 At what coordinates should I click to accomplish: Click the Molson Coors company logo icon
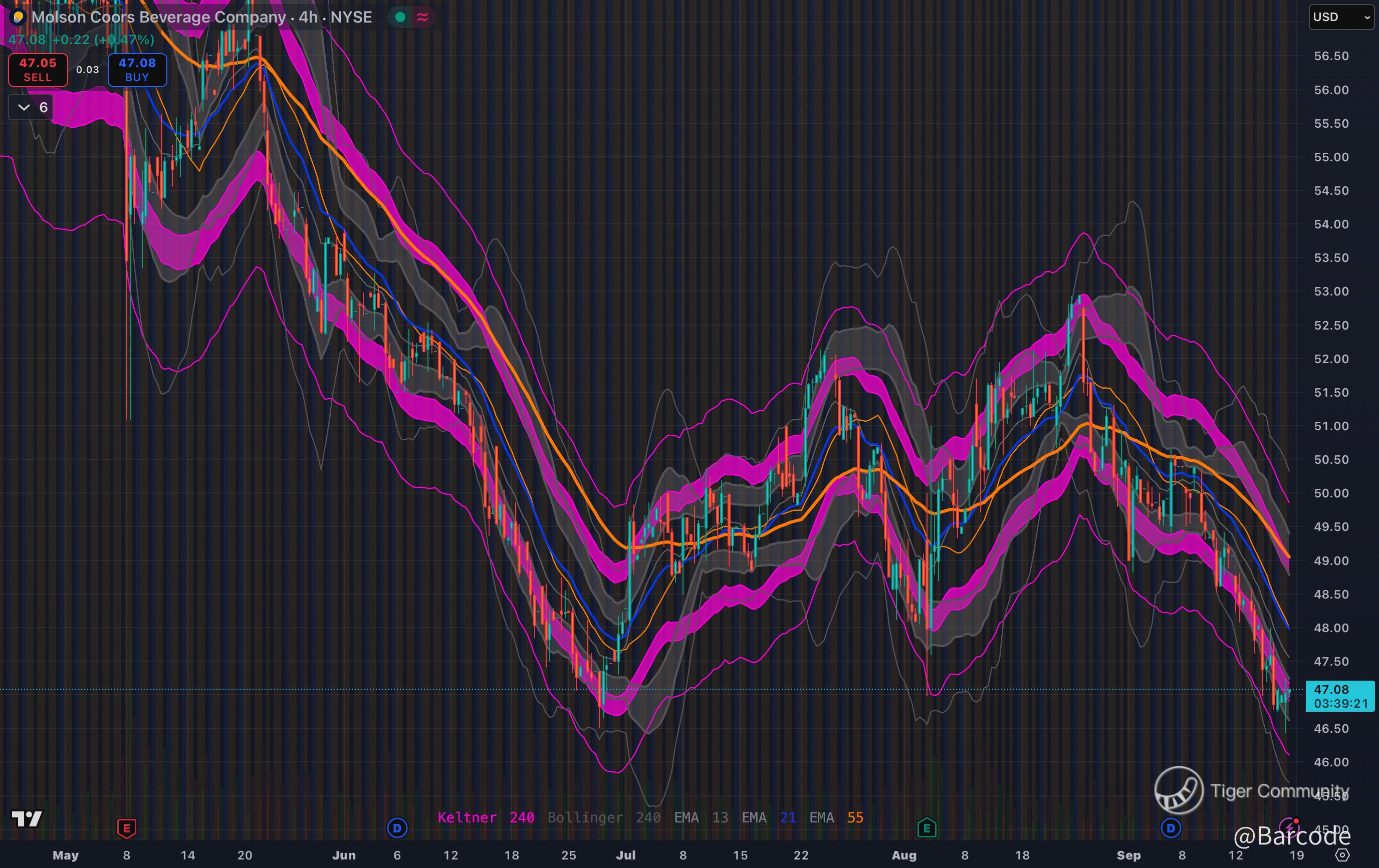click(x=18, y=17)
